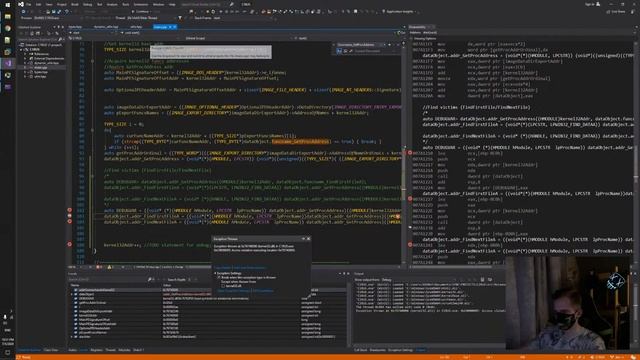
Task: Close the active main.cpp tab
Action: click(x=175, y=27)
